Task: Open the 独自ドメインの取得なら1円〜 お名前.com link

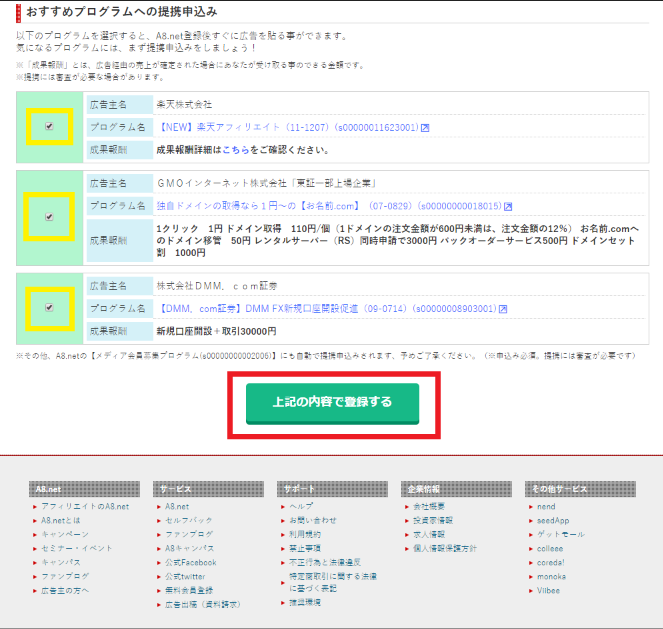Action: click(329, 206)
